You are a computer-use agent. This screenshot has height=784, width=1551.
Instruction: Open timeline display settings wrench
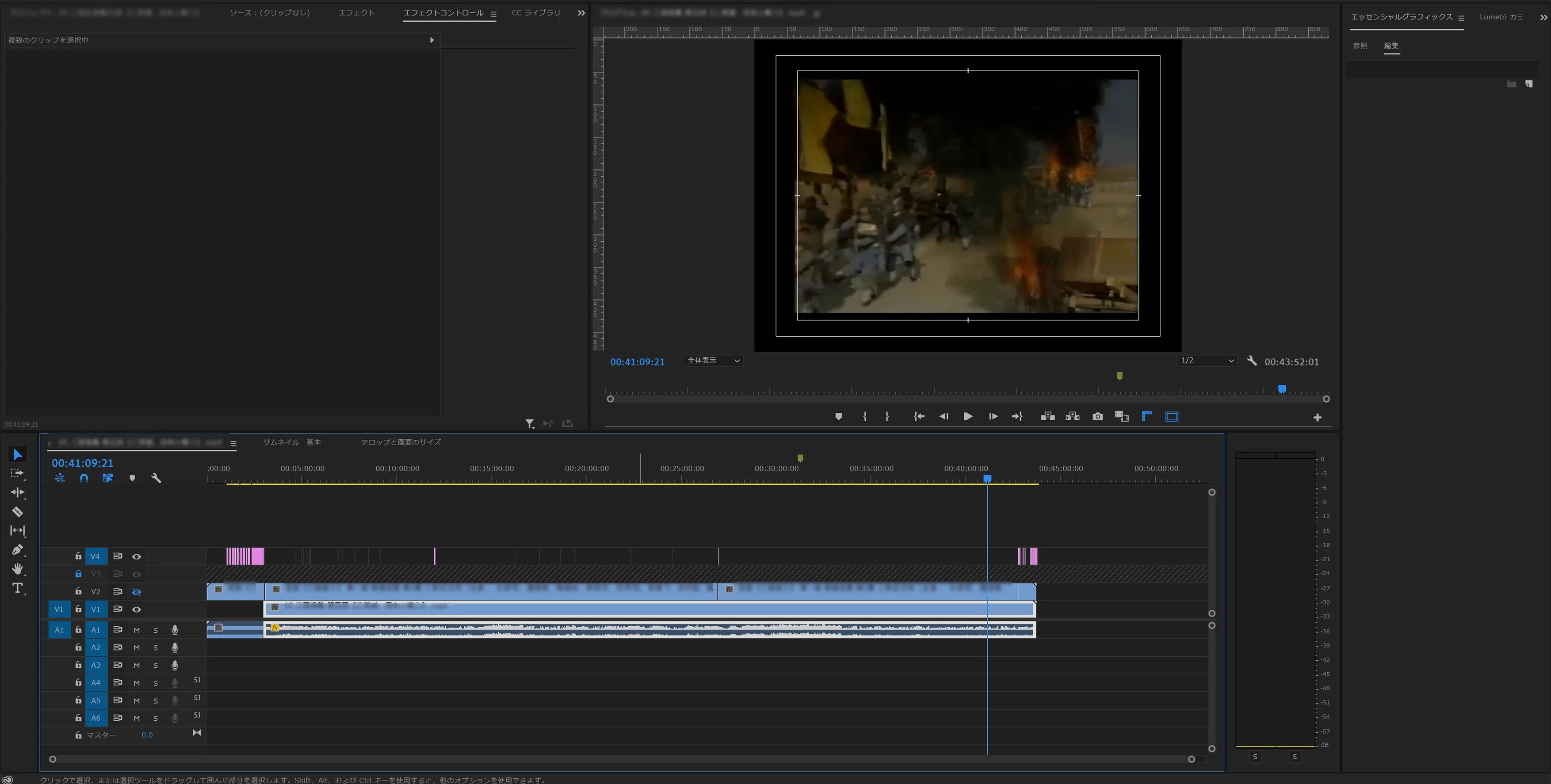coord(156,478)
